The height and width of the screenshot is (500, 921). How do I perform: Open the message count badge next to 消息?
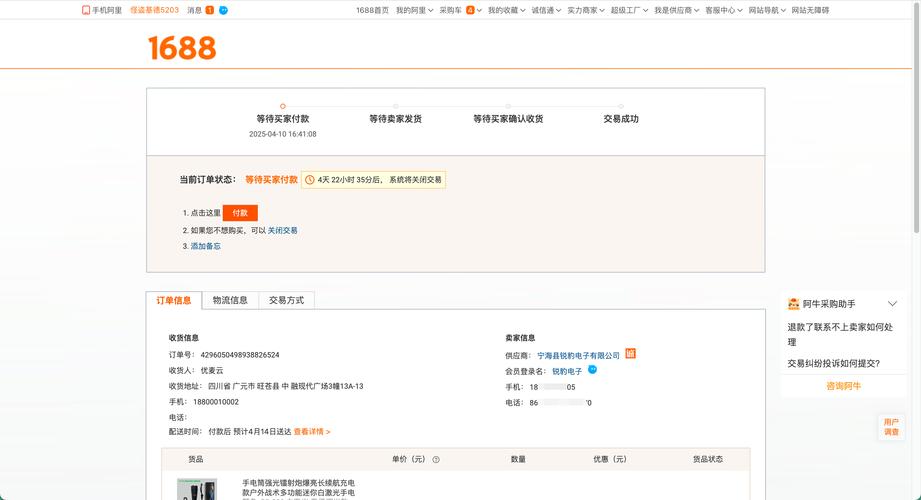coord(209,10)
